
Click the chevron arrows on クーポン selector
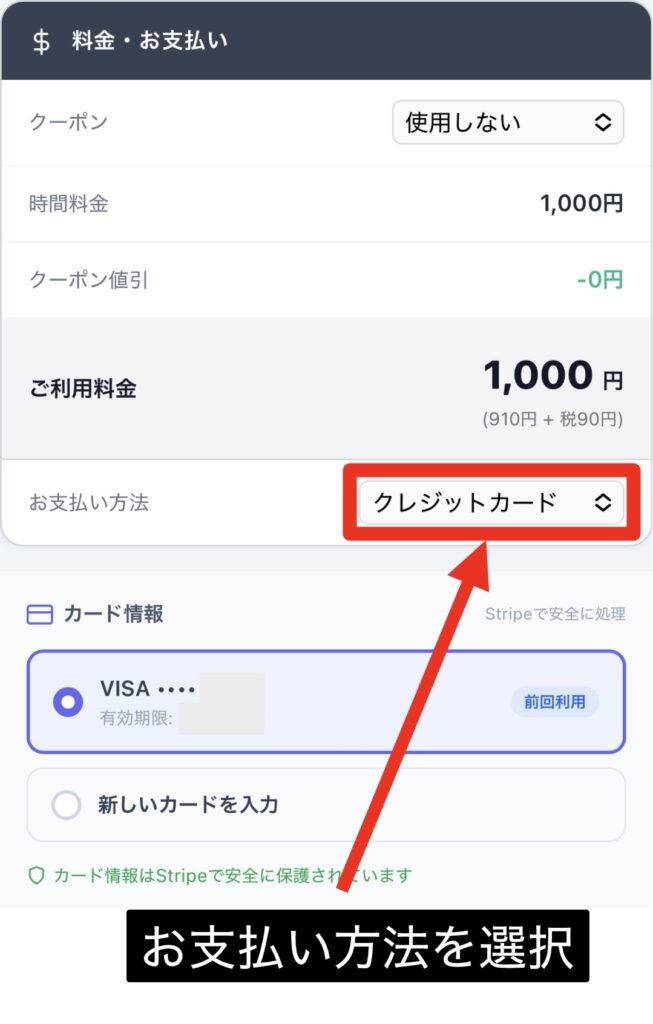[603, 123]
